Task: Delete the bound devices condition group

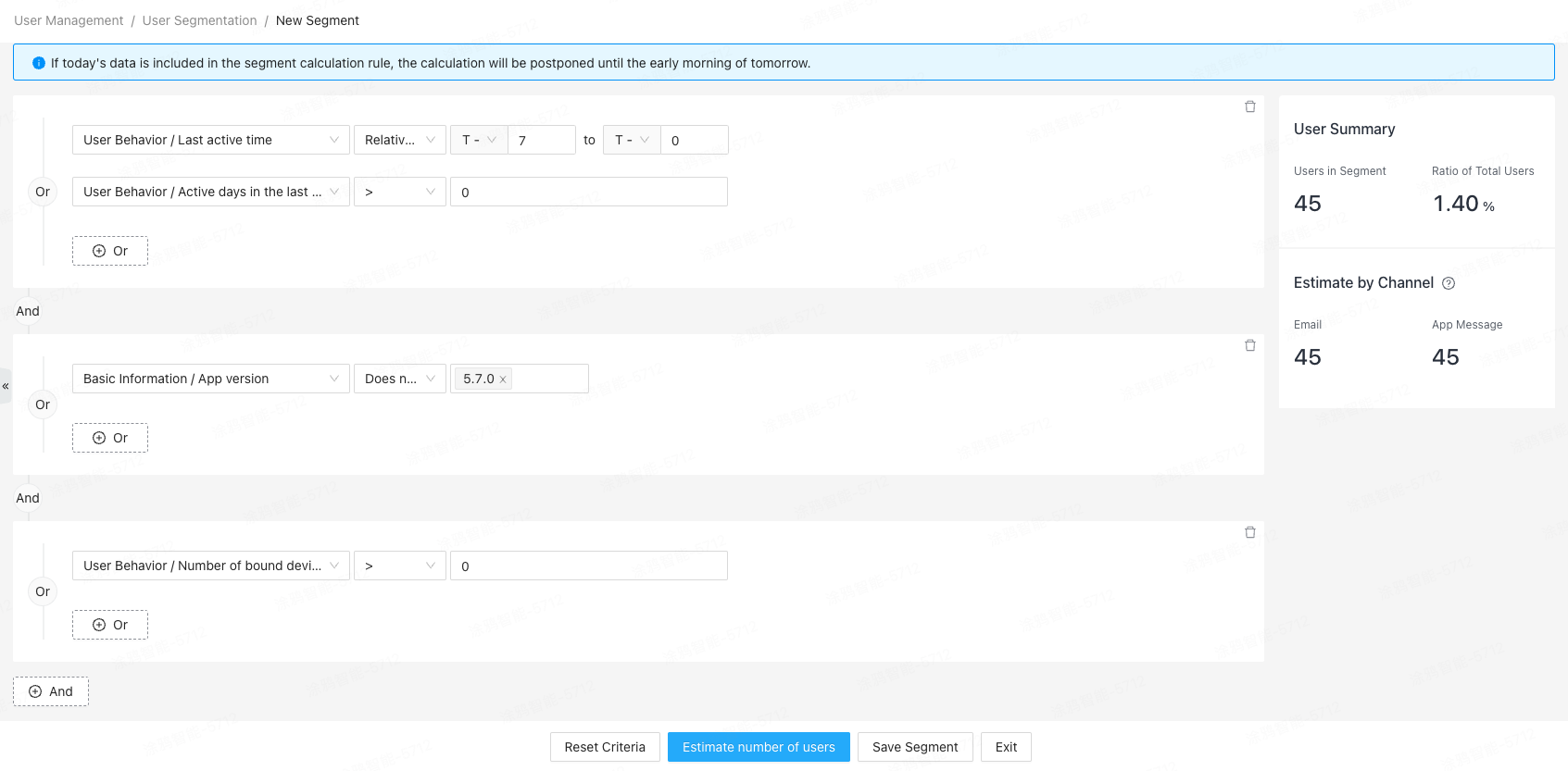Action: tap(1249, 532)
